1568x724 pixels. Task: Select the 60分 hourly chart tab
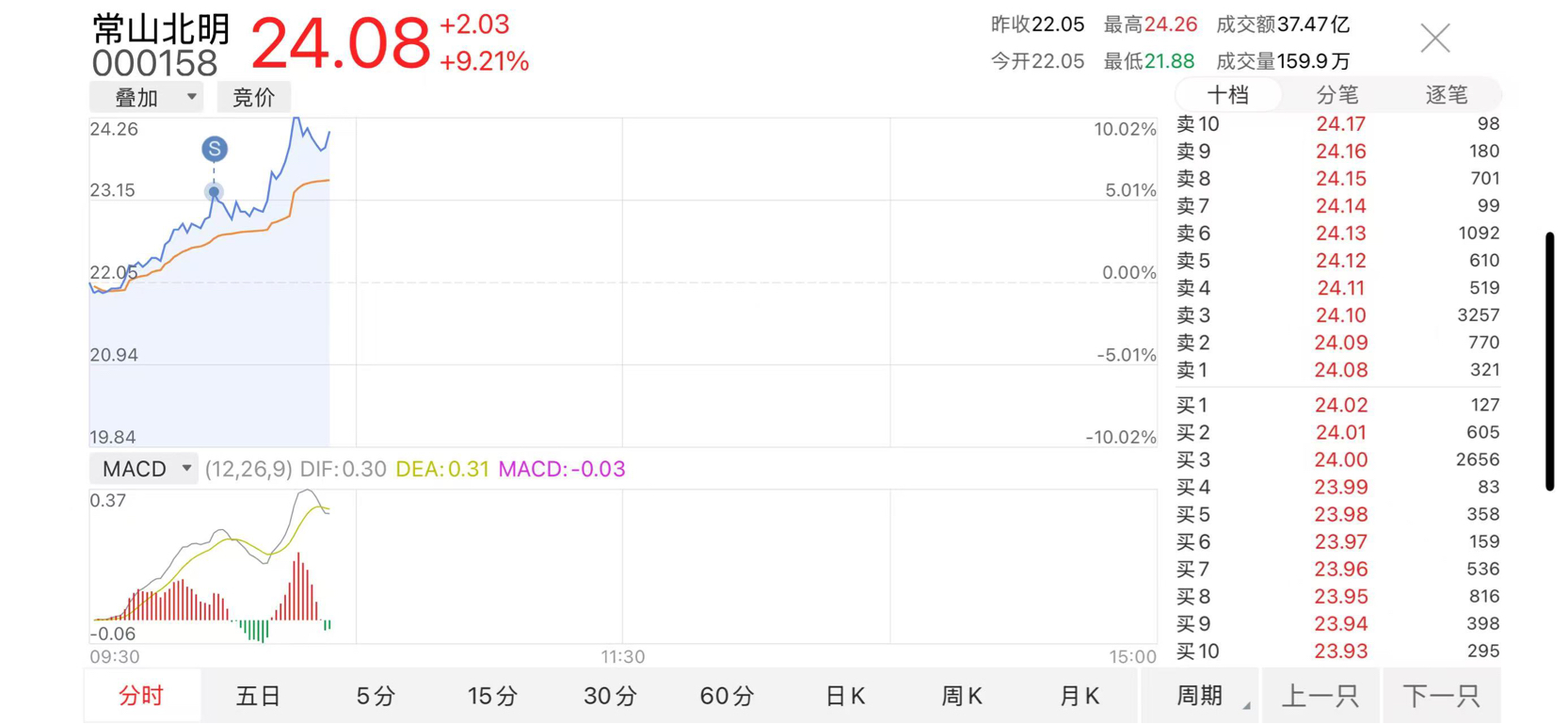727,696
